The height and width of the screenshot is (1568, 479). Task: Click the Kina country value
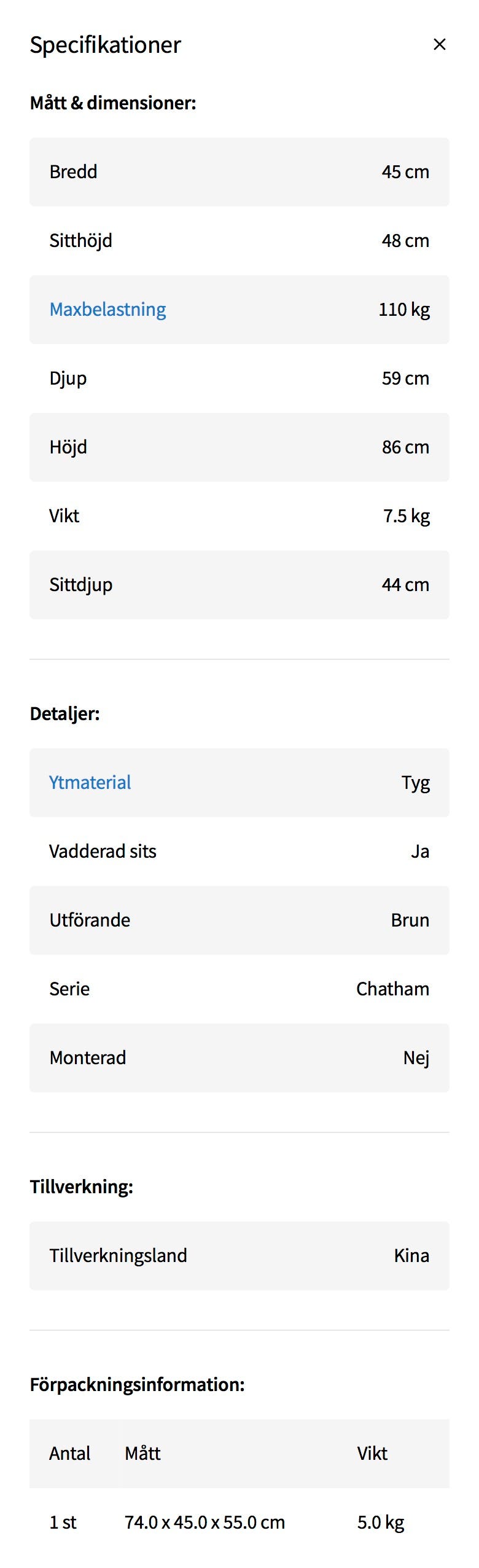[411, 1255]
